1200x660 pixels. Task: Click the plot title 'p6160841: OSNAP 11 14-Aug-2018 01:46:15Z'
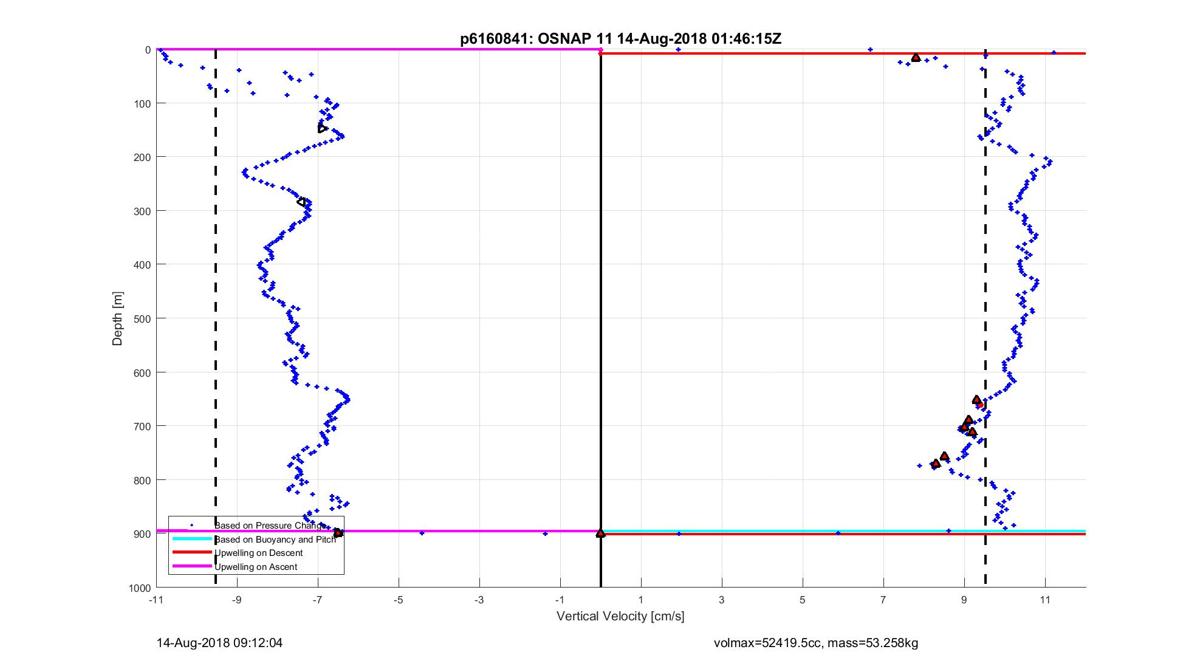(x=621, y=39)
